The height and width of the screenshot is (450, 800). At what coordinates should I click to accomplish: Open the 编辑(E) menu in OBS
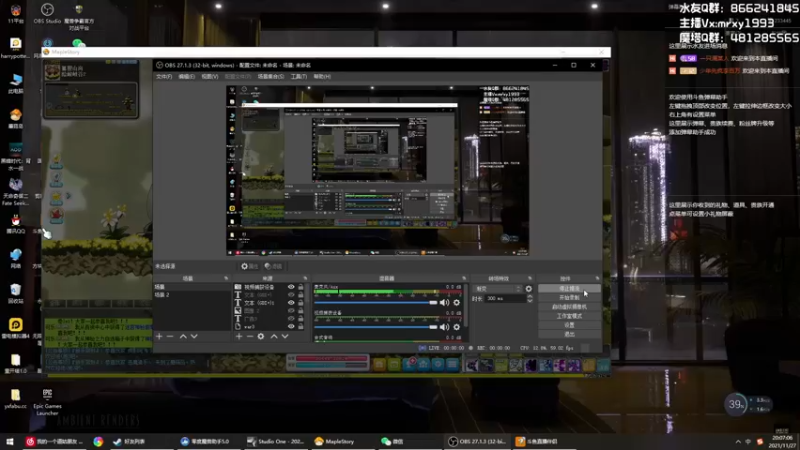[186, 77]
